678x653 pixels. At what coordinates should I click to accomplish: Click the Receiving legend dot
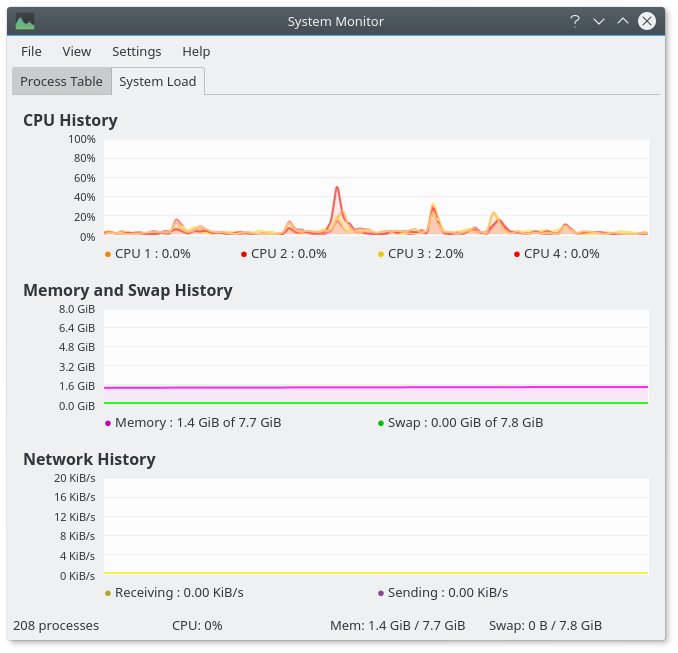tap(108, 593)
